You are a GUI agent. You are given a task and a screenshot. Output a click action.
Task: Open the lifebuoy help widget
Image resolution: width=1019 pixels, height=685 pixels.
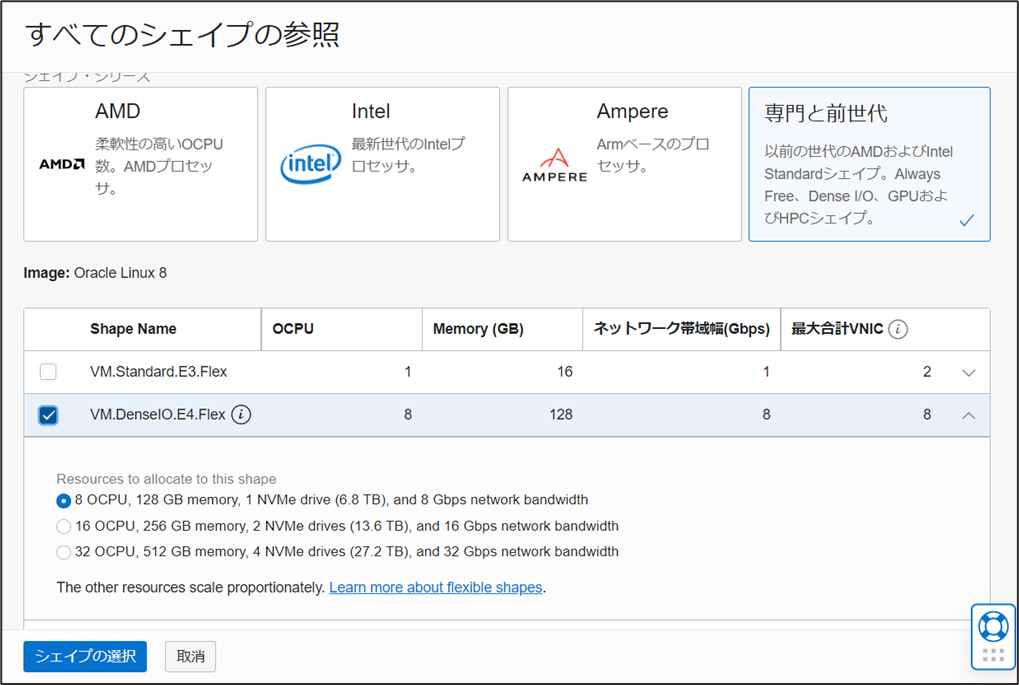point(993,627)
